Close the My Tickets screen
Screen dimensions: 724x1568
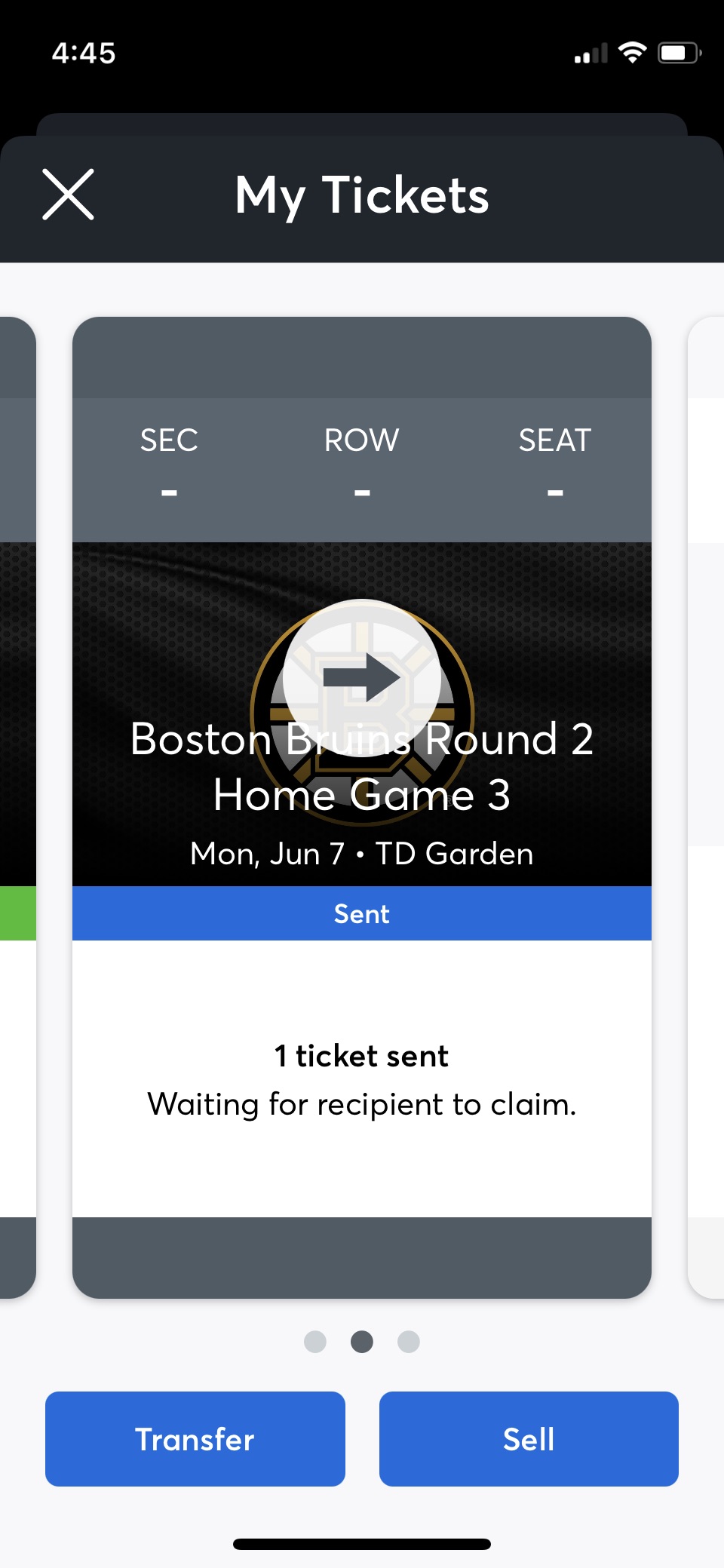[68, 195]
